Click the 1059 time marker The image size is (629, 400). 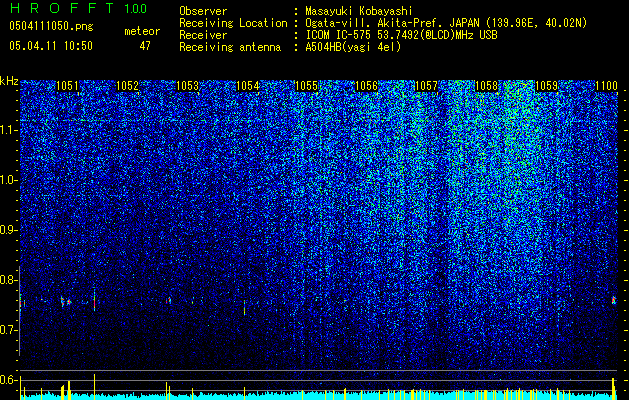click(x=546, y=86)
